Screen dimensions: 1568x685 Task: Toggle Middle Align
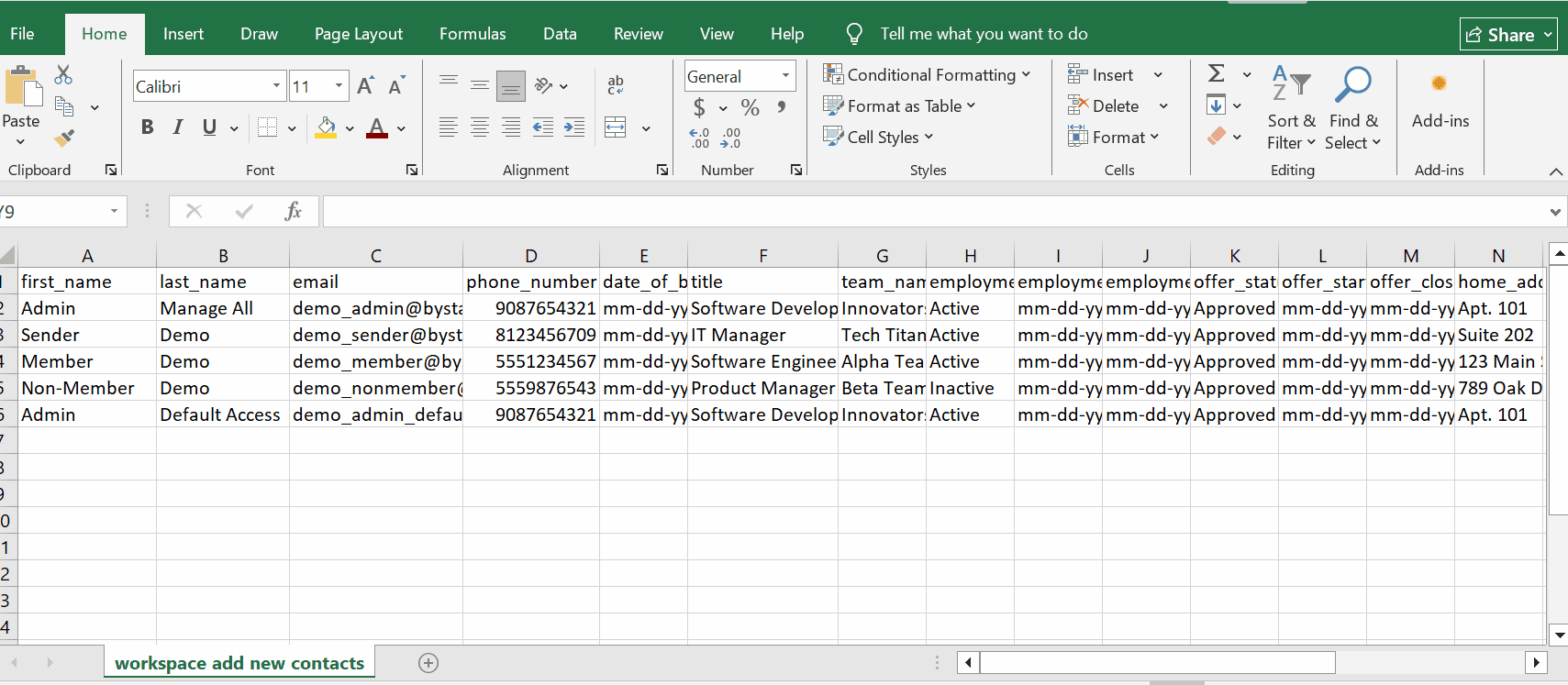click(x=480, y=85)
